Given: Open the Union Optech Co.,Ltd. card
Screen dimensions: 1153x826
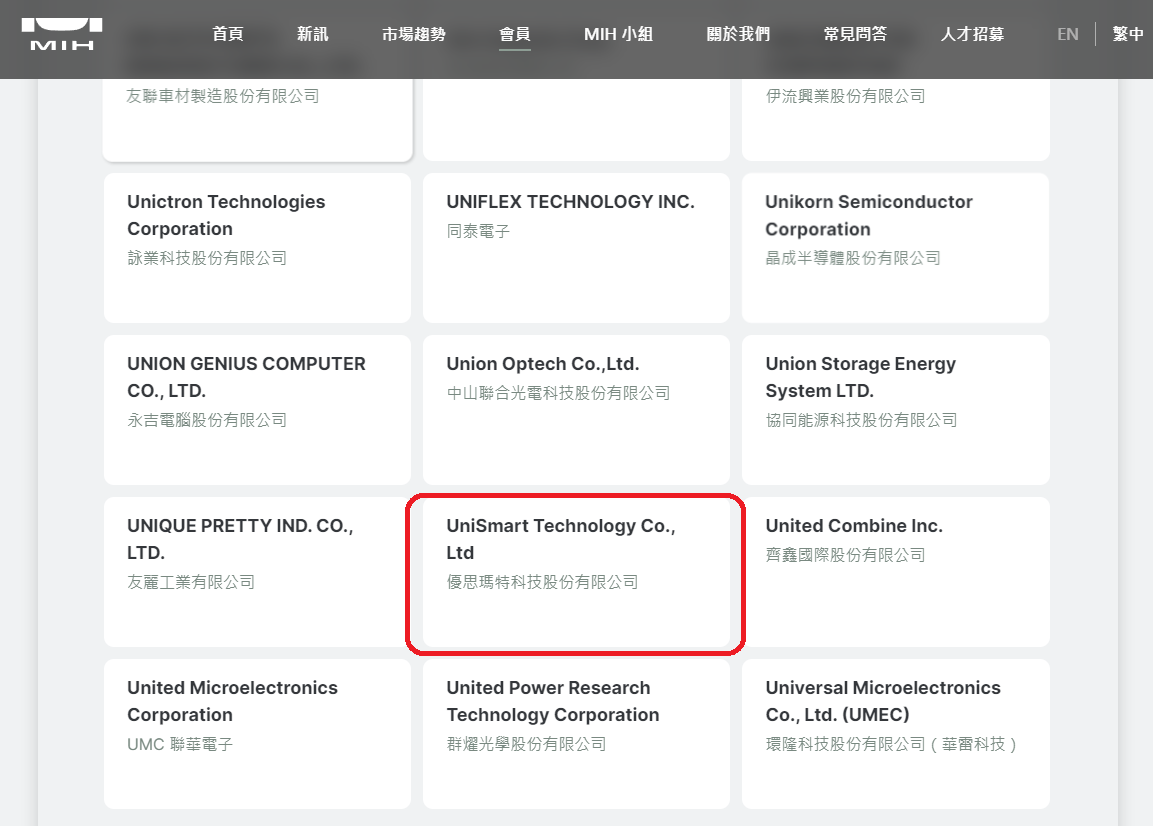Looking at the screenshot, I should click(576, 410).
